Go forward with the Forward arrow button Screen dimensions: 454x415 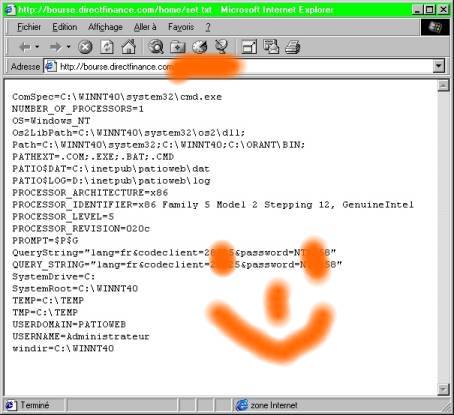click(x=55, y=47)
